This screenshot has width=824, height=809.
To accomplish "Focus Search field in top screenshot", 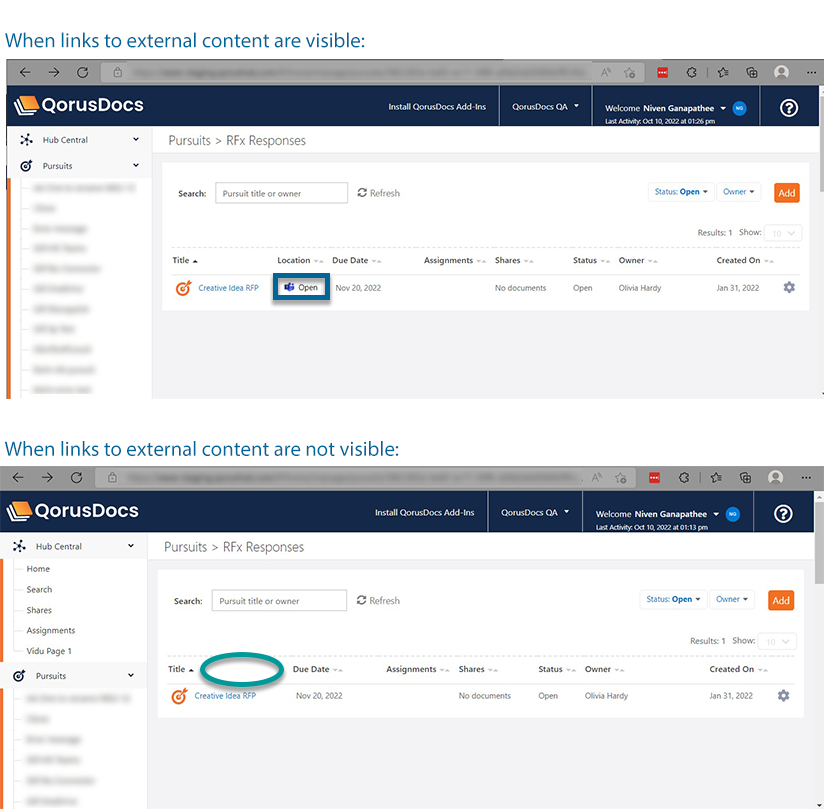I will pos(281,193).
